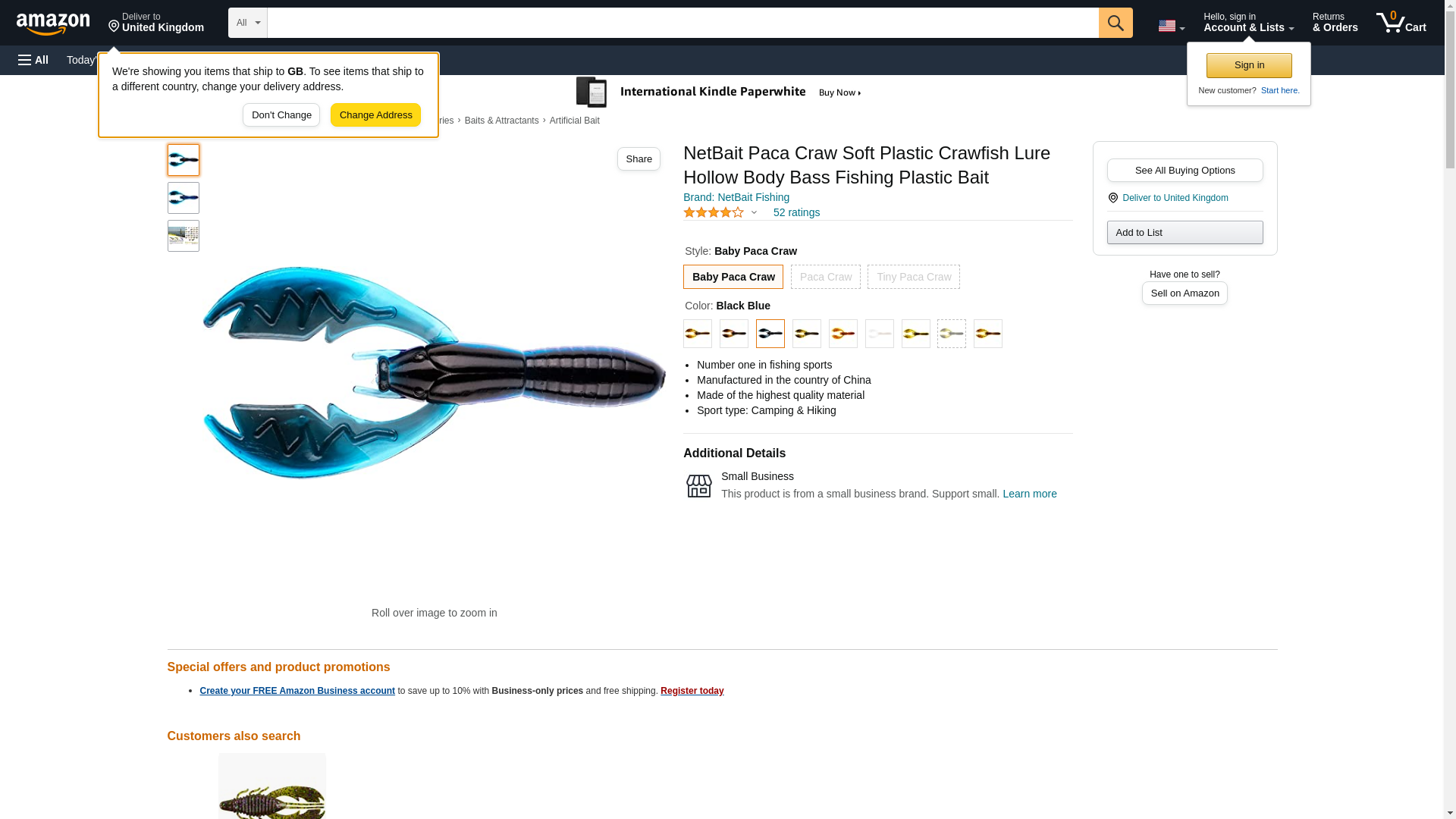
Task: Click the US flag language selector
Action: 1171,26
